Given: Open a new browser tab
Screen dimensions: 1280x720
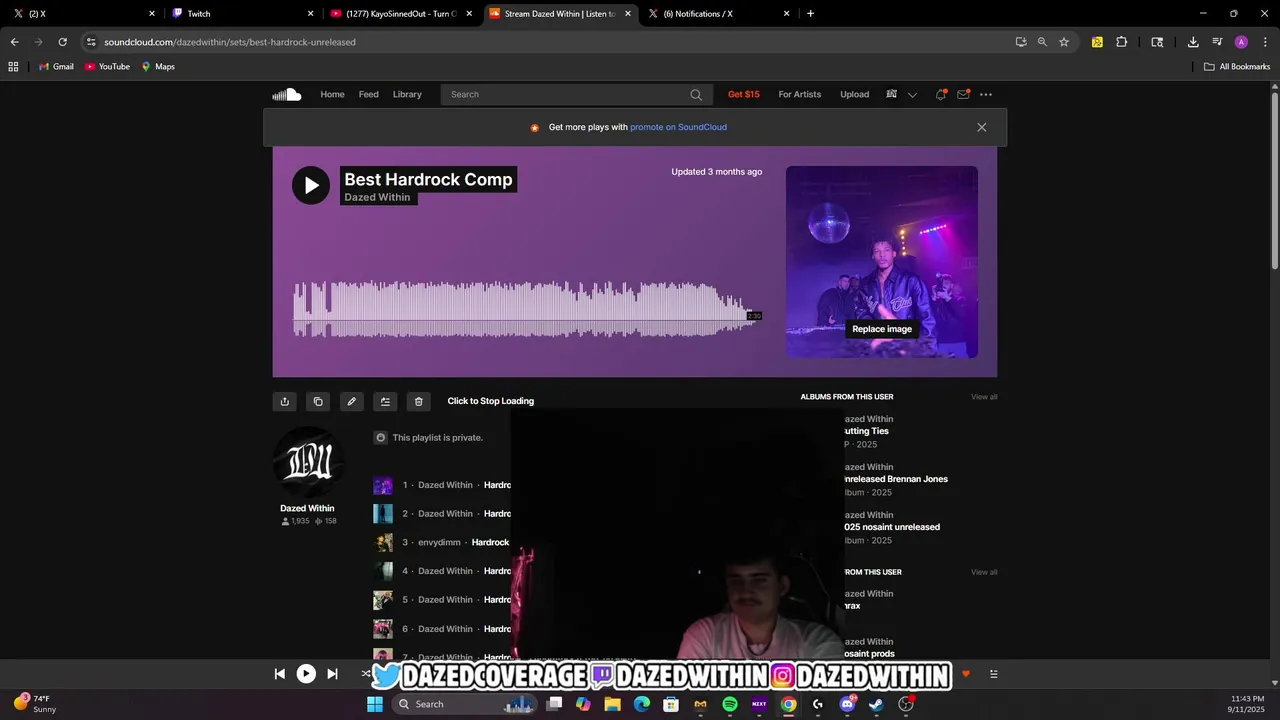Looking at the screenshot, I should 810,14.
